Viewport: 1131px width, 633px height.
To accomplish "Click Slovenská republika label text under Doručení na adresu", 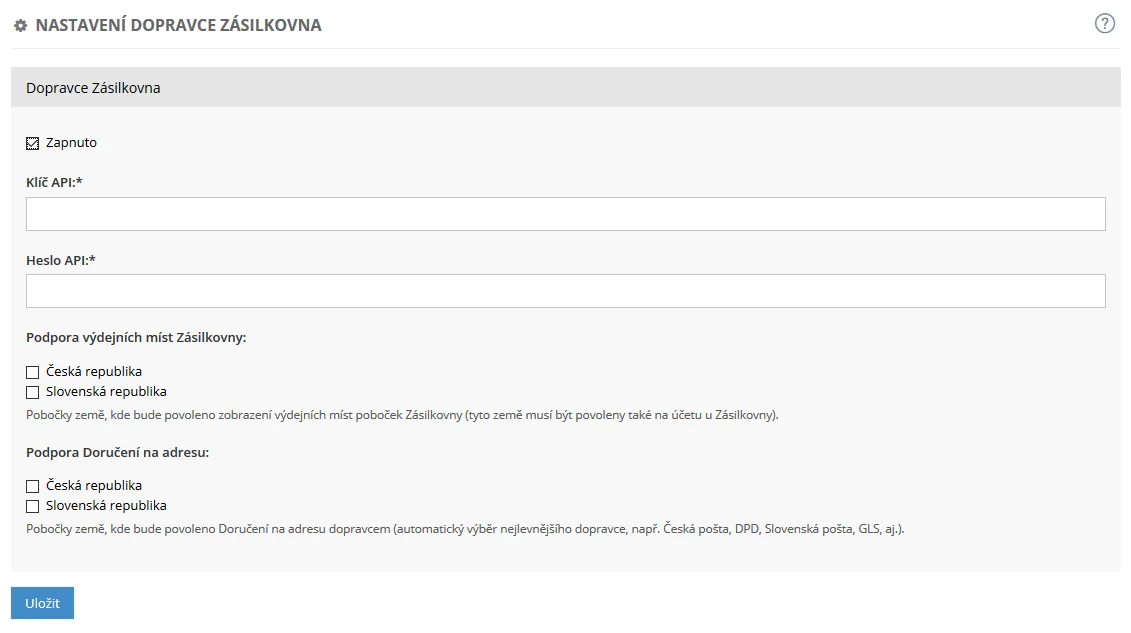I will coord(106,505).
